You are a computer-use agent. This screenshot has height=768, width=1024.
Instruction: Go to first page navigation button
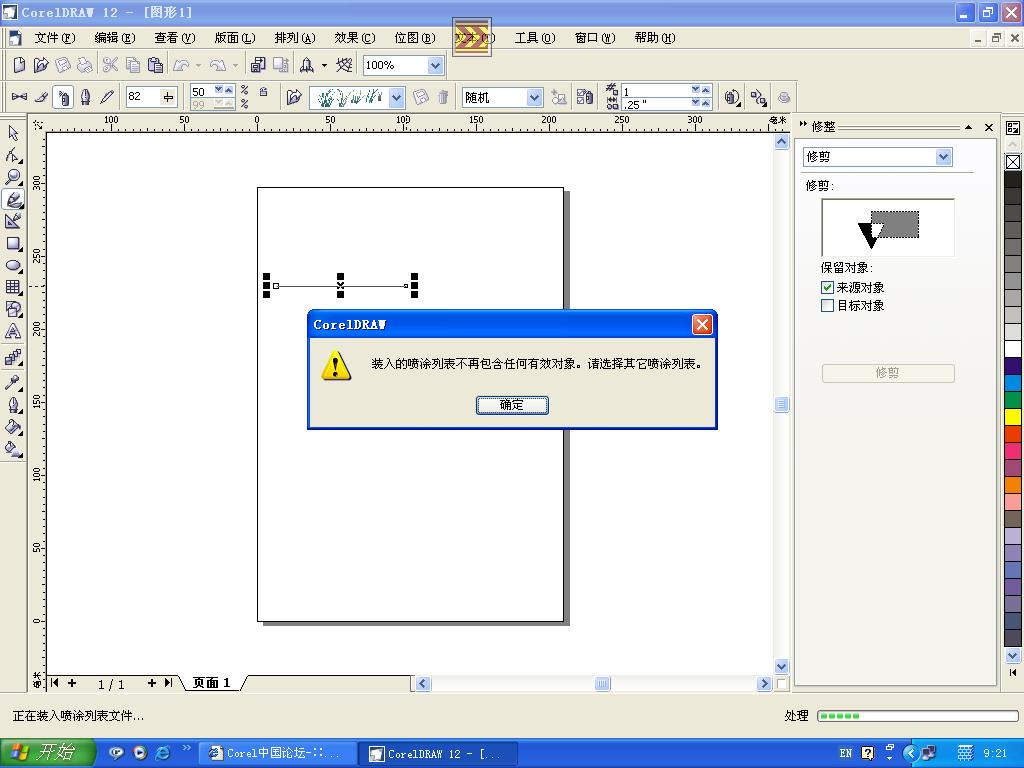[x=55, y=682]
